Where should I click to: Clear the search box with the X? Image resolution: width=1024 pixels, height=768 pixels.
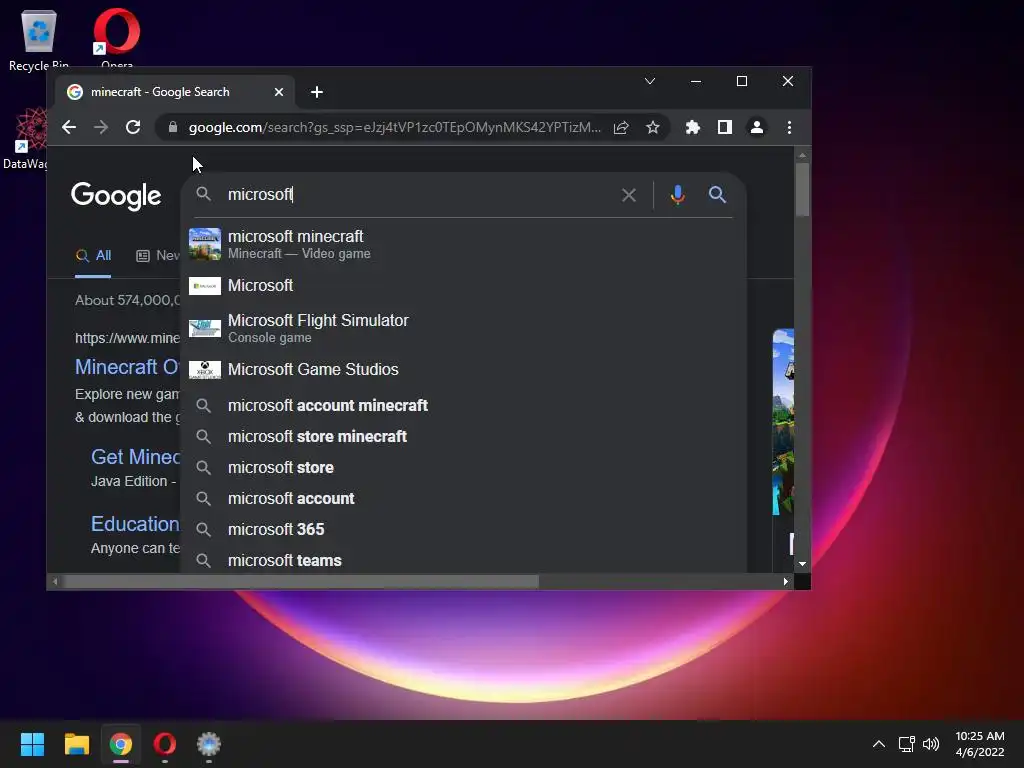[629, 195]
